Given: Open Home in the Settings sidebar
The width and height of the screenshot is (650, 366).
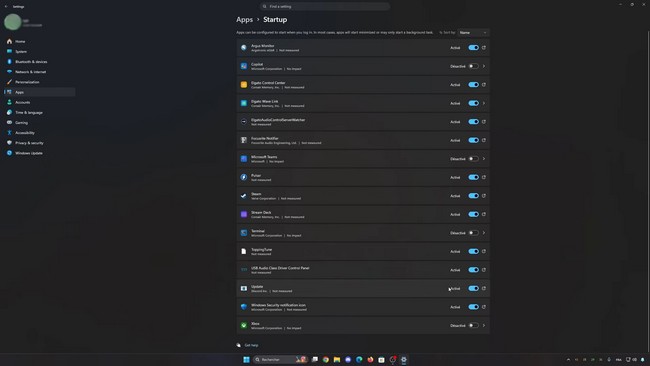Looking at the screenshot, I should 39,41.
